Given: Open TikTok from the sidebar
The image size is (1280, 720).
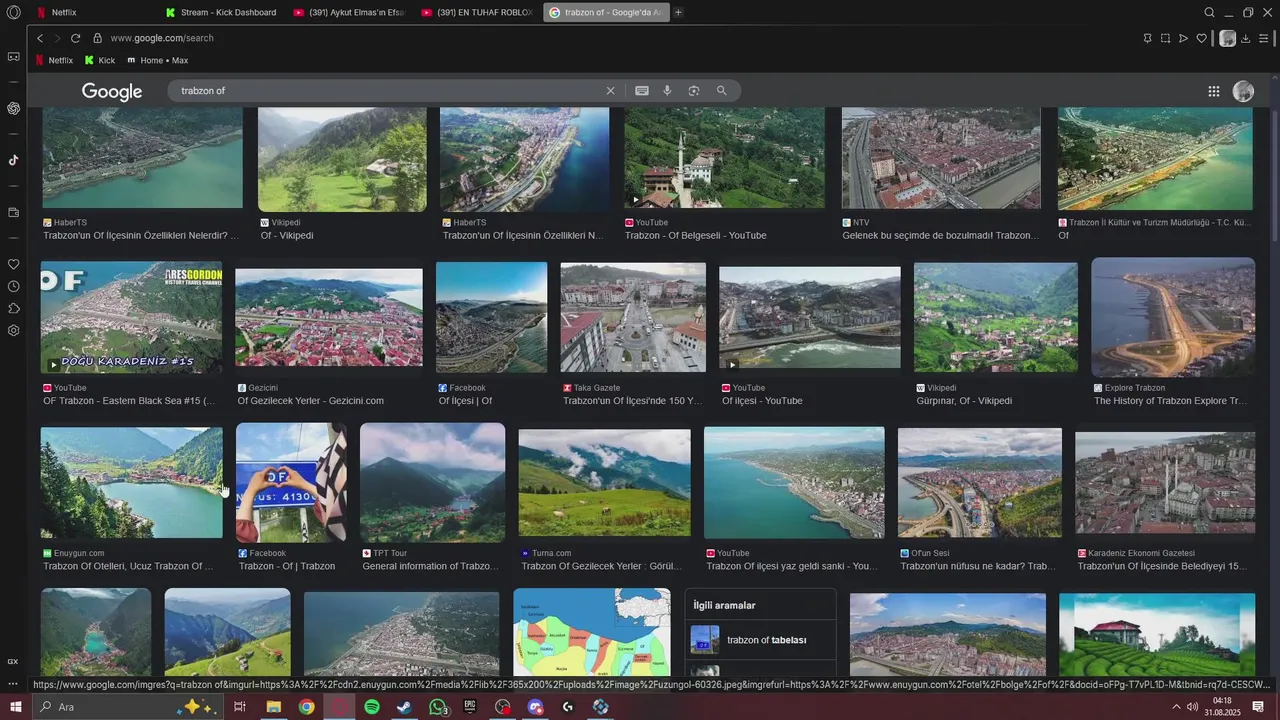Looking at the screenshot, I should 13,160.
